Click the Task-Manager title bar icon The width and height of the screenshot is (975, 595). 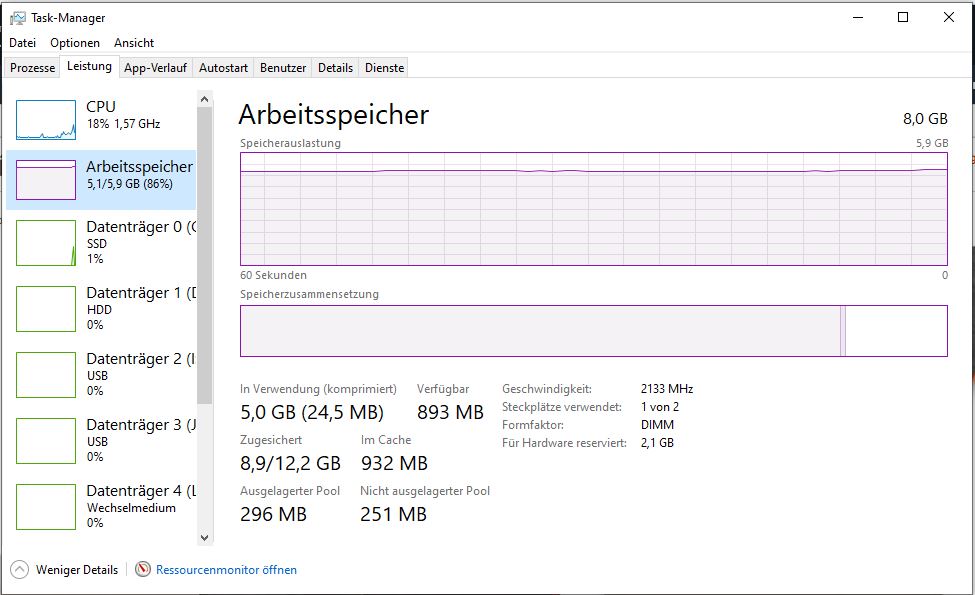tap(17, 17)
